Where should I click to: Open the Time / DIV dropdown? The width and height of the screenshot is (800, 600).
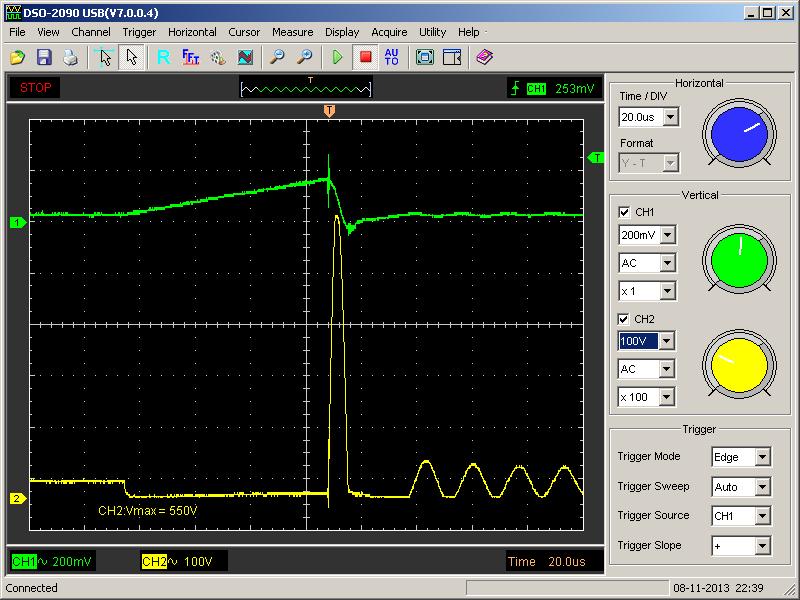[x=671, y=117]
